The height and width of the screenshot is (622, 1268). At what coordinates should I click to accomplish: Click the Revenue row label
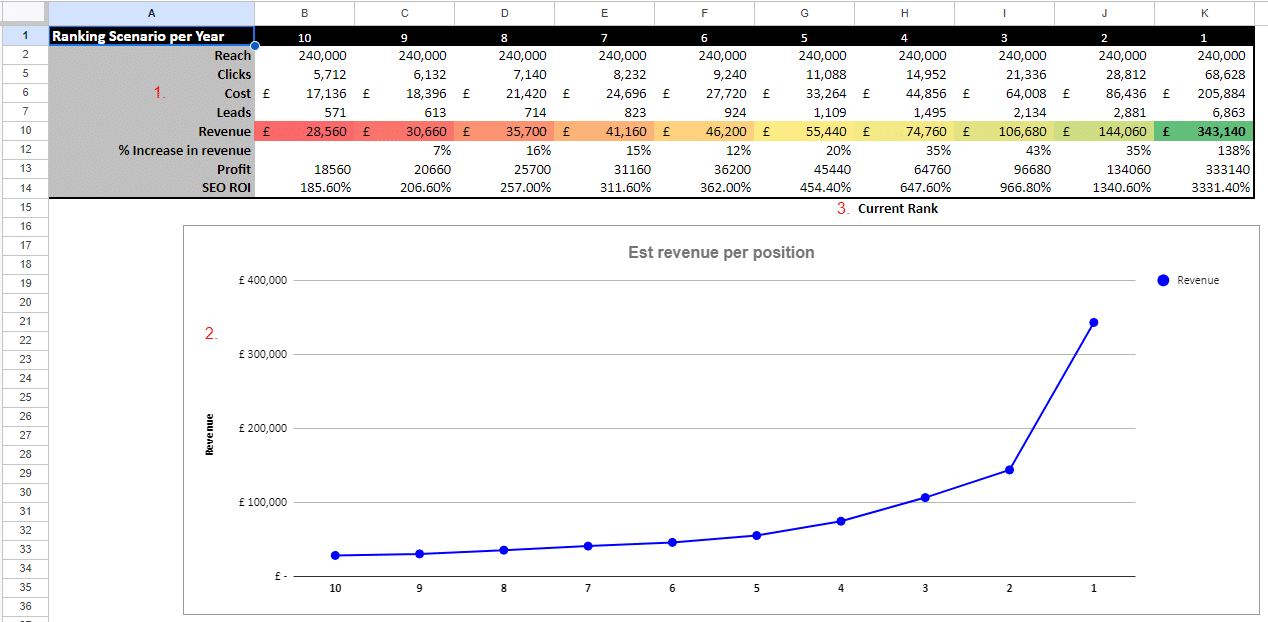[x=225, y=130]
